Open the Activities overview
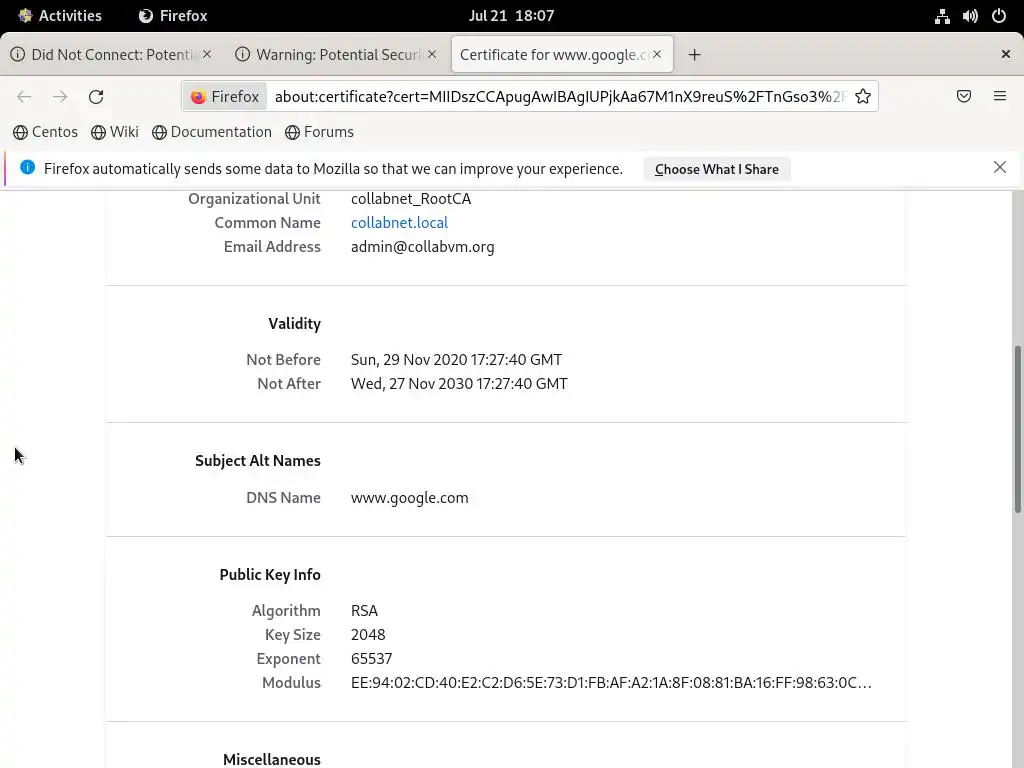Viewport: 1024px width, 768px height. 59,16
